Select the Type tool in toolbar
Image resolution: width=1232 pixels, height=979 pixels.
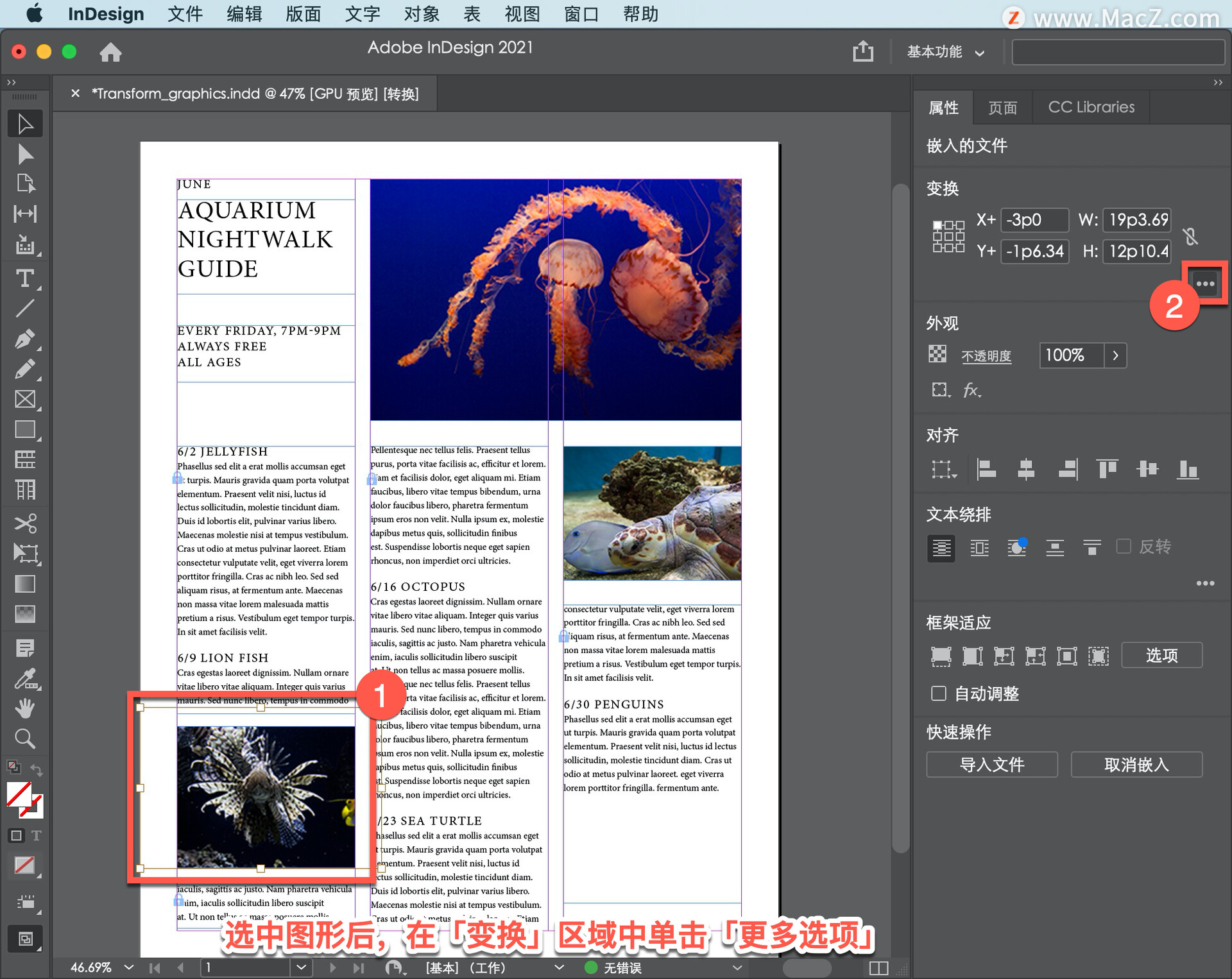[x=24, y=278]
